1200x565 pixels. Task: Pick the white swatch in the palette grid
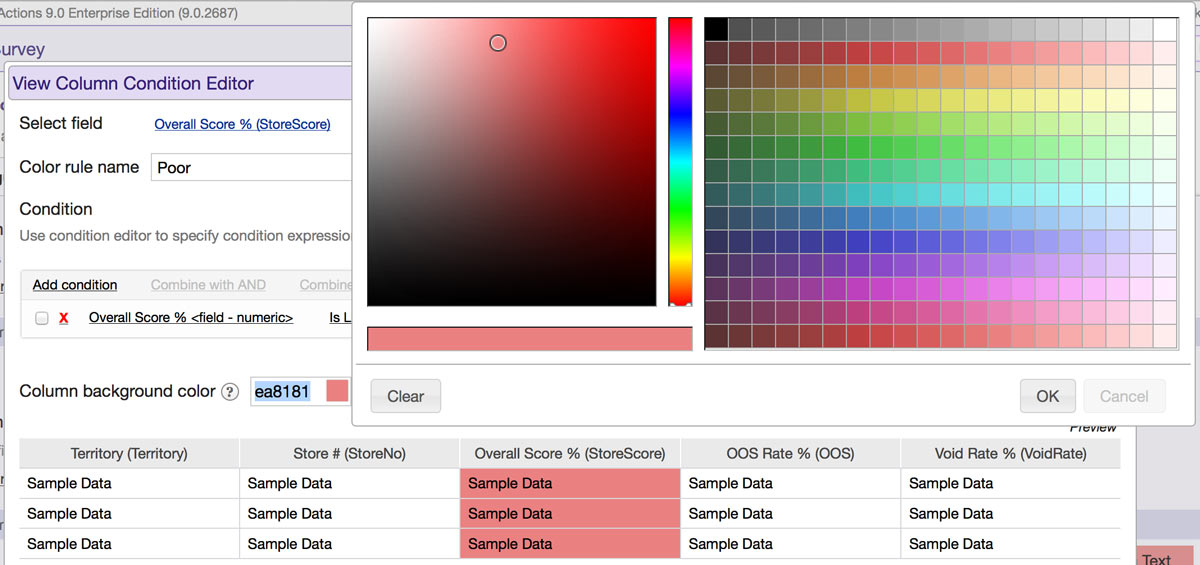1165,30
